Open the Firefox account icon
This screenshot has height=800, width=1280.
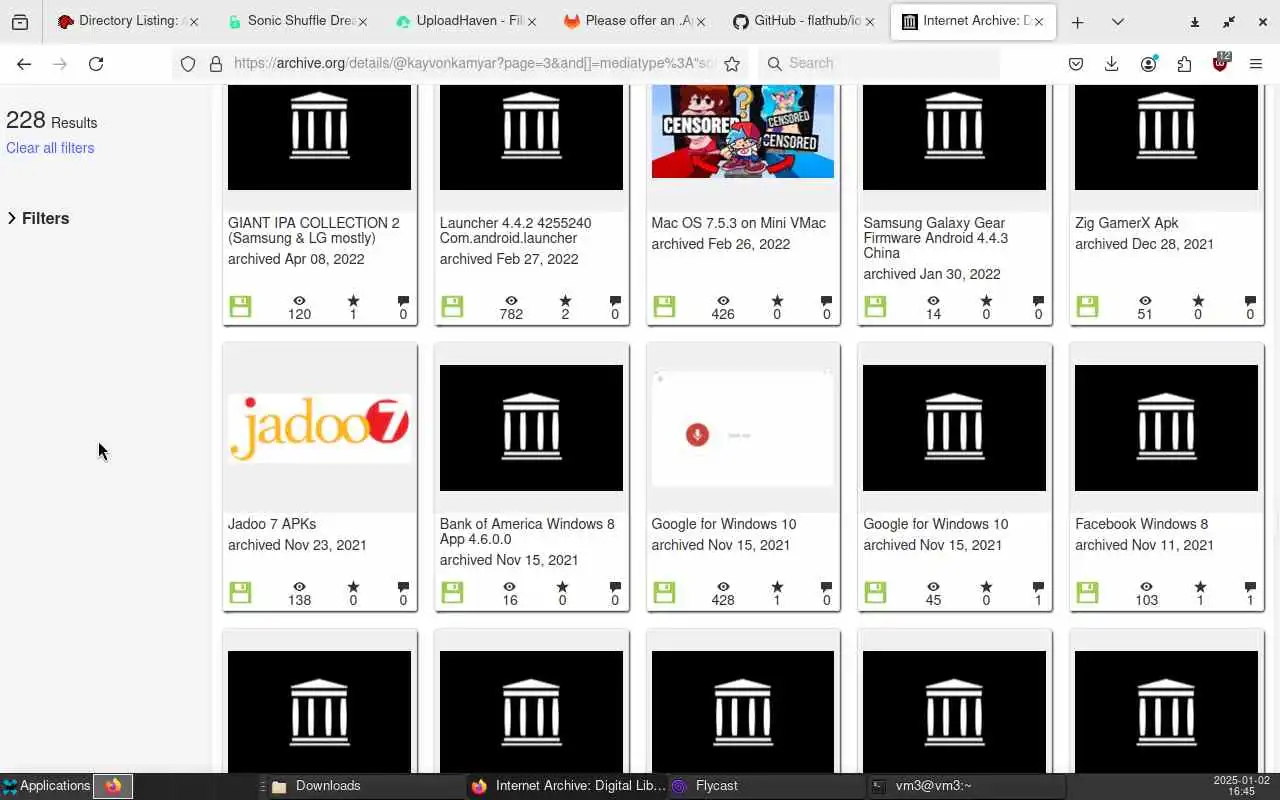pyautogui.click(x=1148, y=63)
